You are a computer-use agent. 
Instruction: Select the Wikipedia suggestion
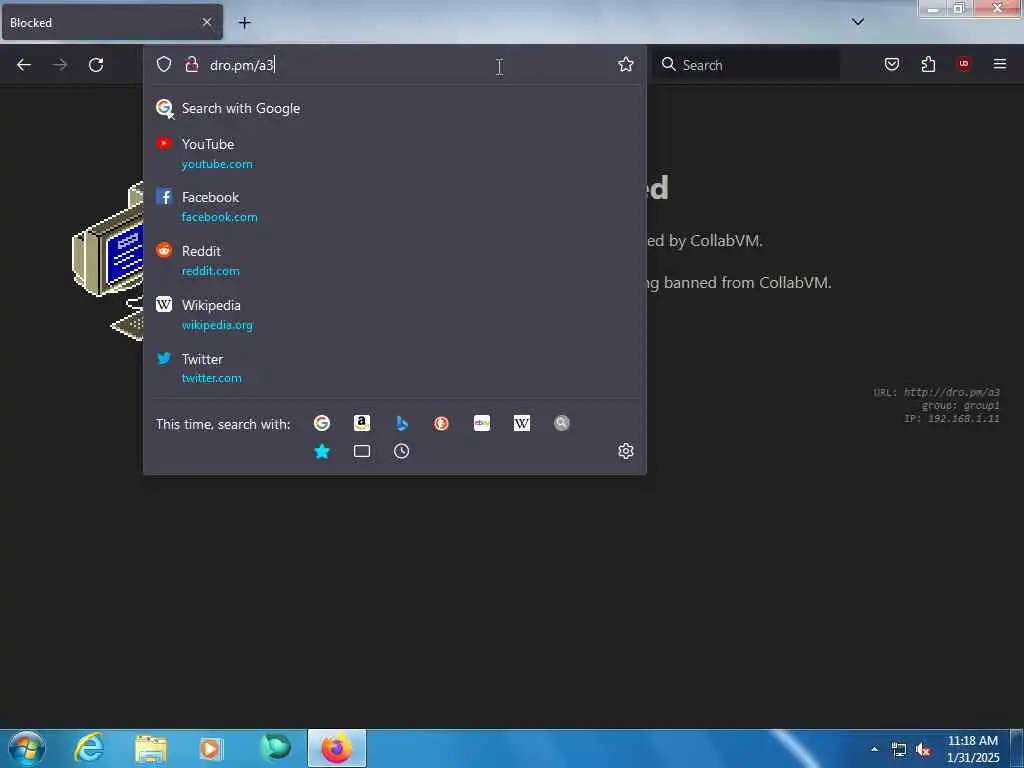(394, 314)
